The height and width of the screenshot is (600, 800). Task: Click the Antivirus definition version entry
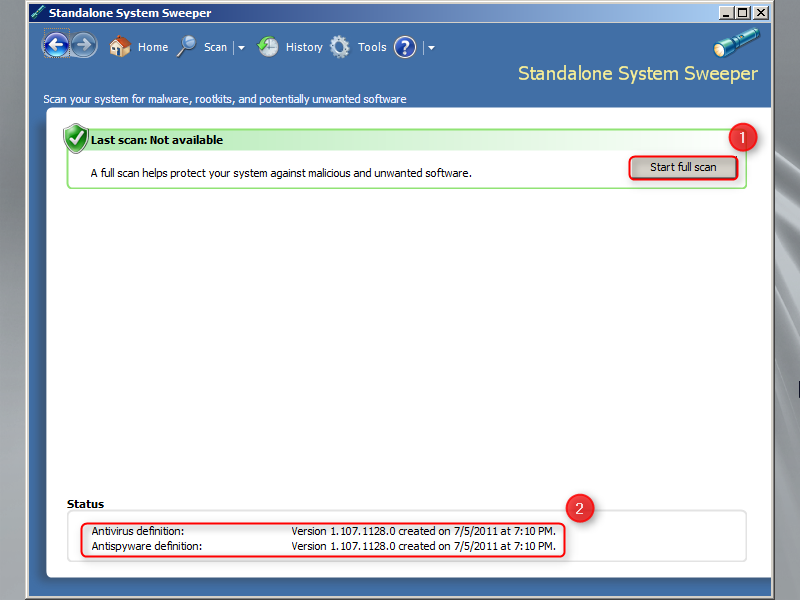[x=300, y=531]
